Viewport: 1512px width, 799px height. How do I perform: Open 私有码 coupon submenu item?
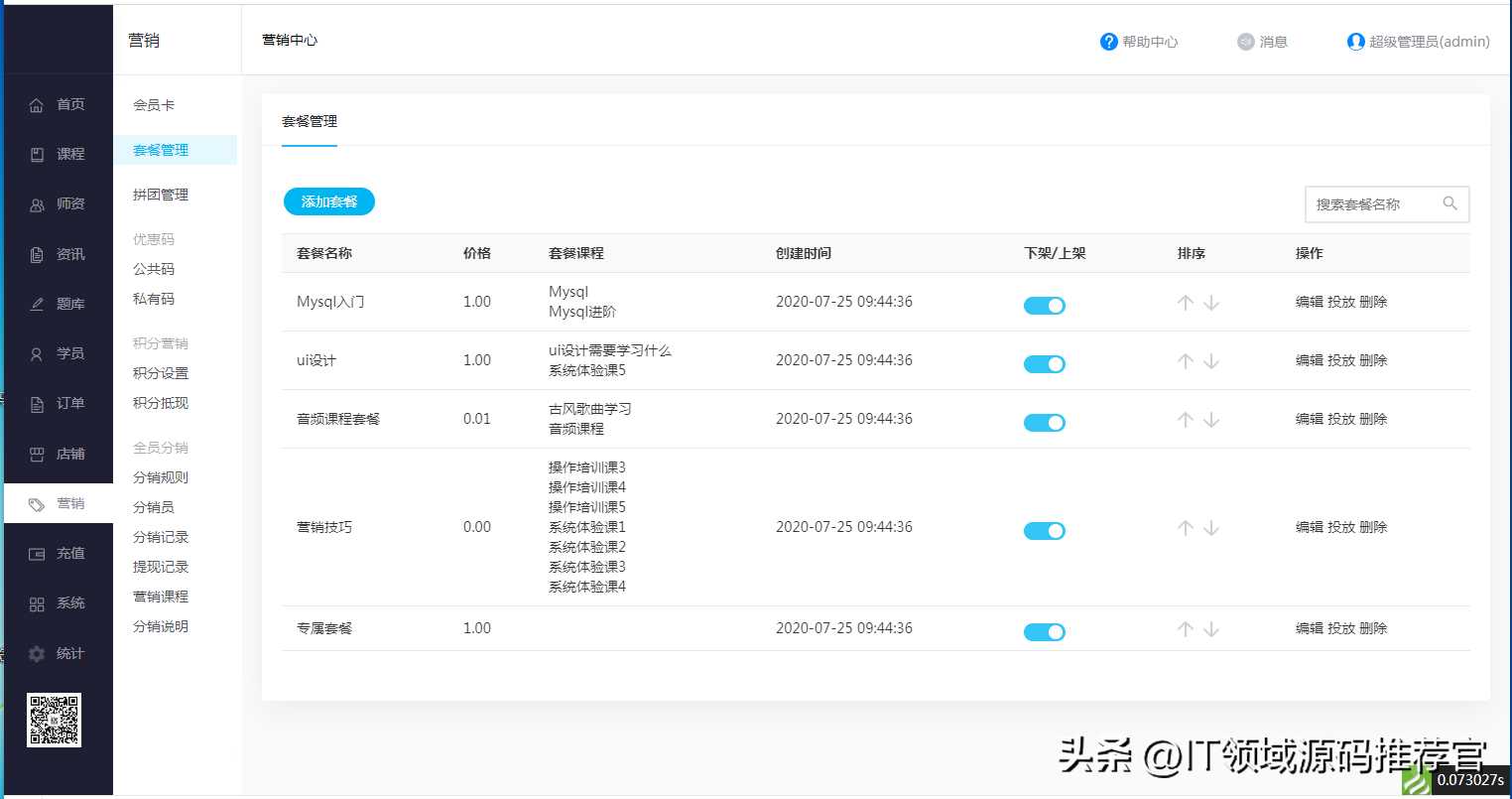click(154, 299)
